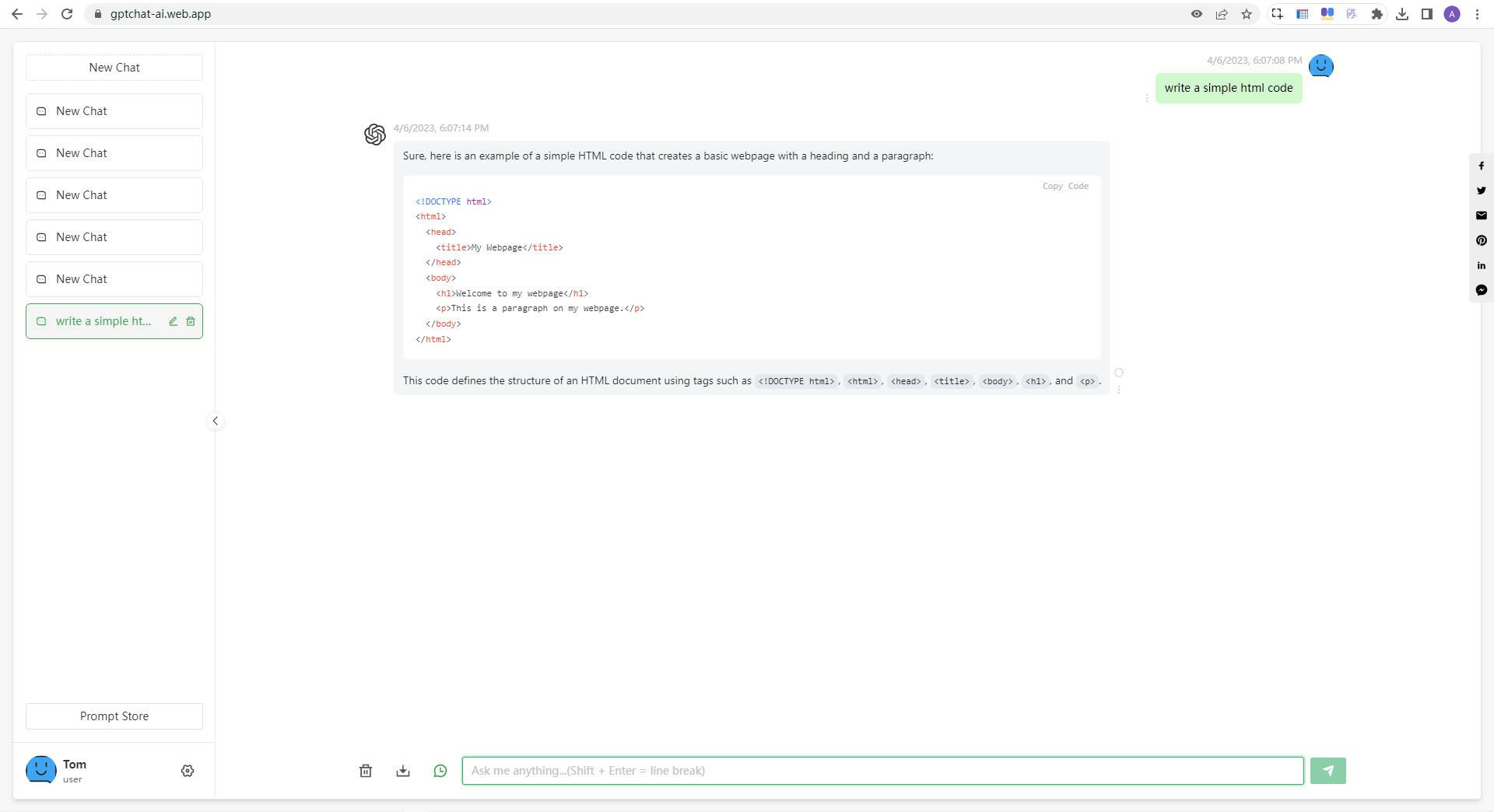Collapse the sidebar with chevron arrow
Viewport: 1494px width, 812px height.
coord(216,421)
